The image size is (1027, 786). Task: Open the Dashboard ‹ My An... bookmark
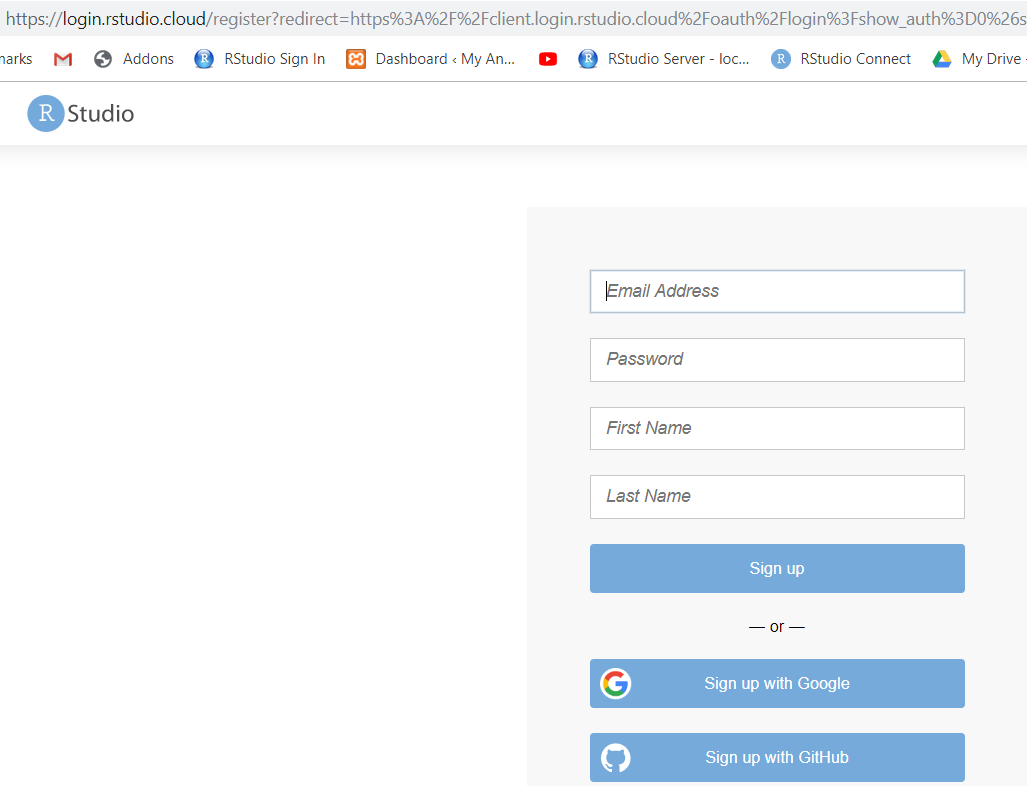[x=432, y=58]
